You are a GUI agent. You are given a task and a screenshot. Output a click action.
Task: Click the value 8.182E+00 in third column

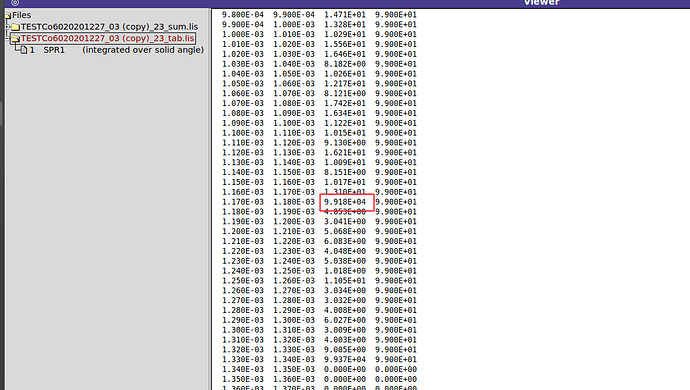click(x=345, y=64)
